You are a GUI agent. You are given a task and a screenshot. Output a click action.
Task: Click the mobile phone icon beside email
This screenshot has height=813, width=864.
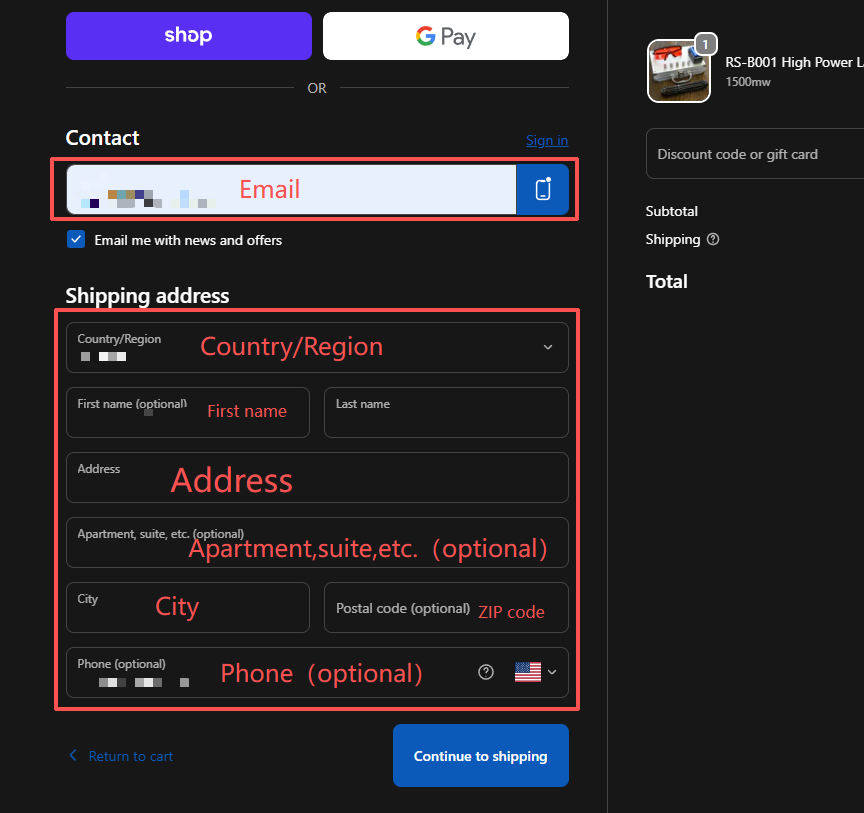click(x=543, y=190)
